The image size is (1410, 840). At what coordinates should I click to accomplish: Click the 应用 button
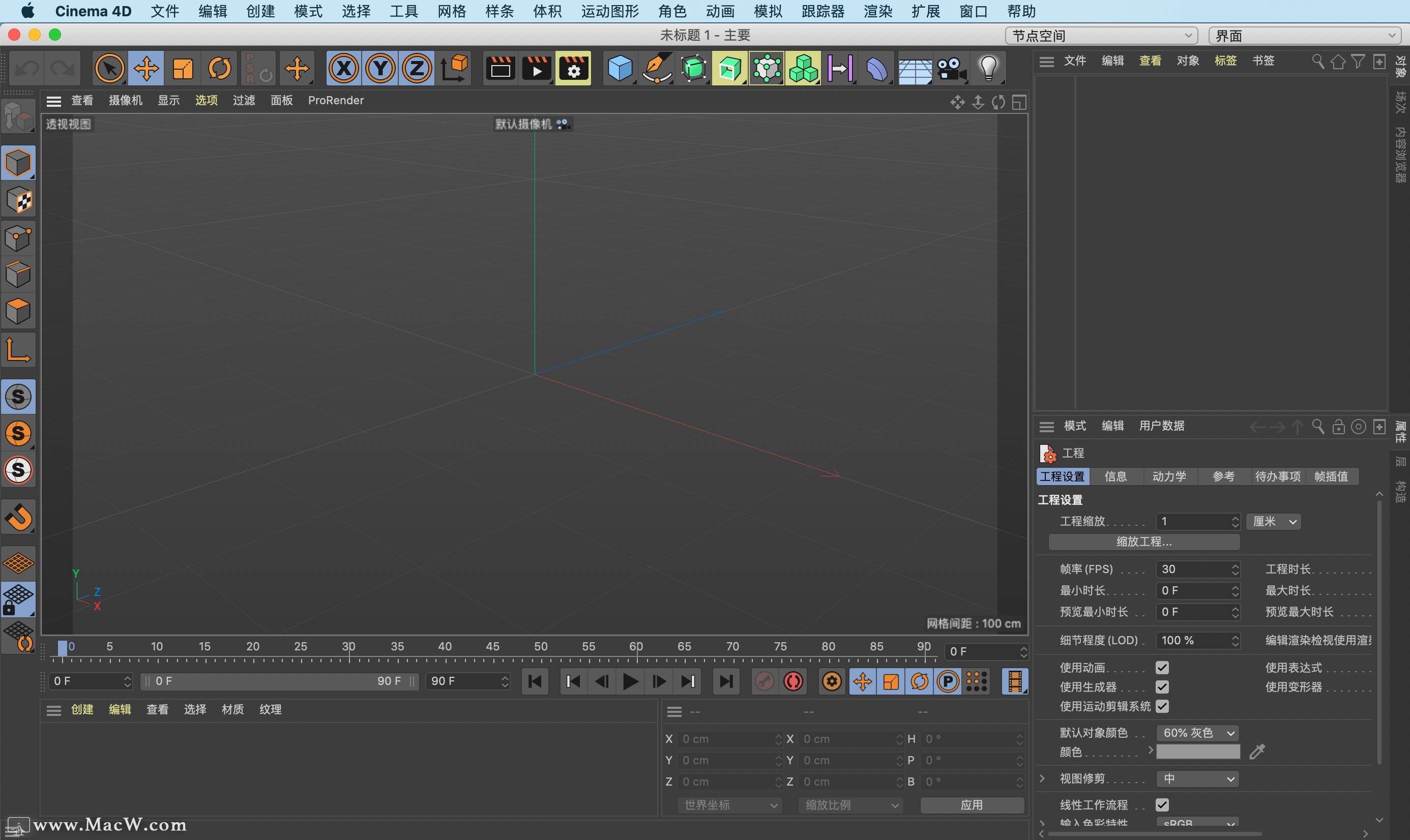(x=972, y=805)
